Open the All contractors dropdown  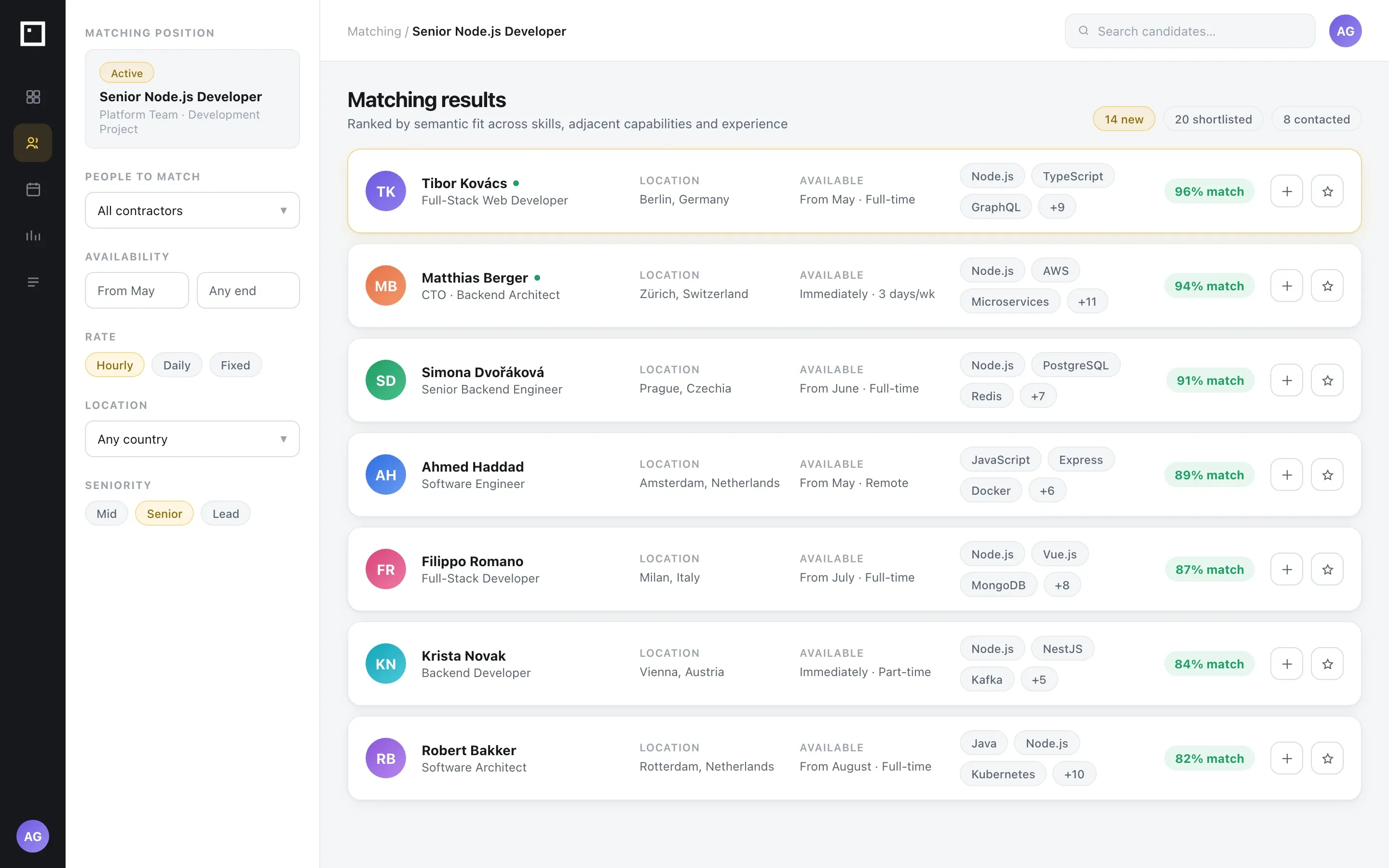(x=192, y=210)
